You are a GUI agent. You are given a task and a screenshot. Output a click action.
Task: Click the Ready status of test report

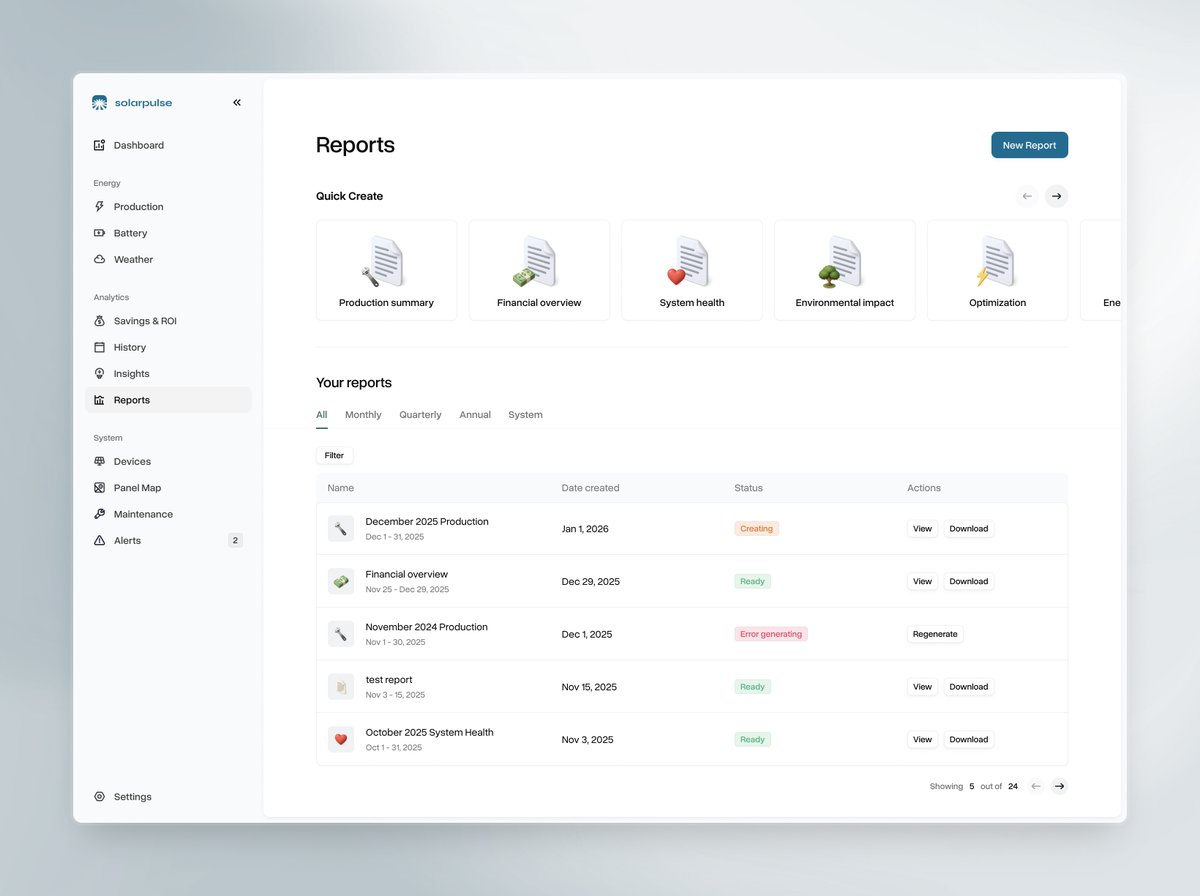pos(752,687)
